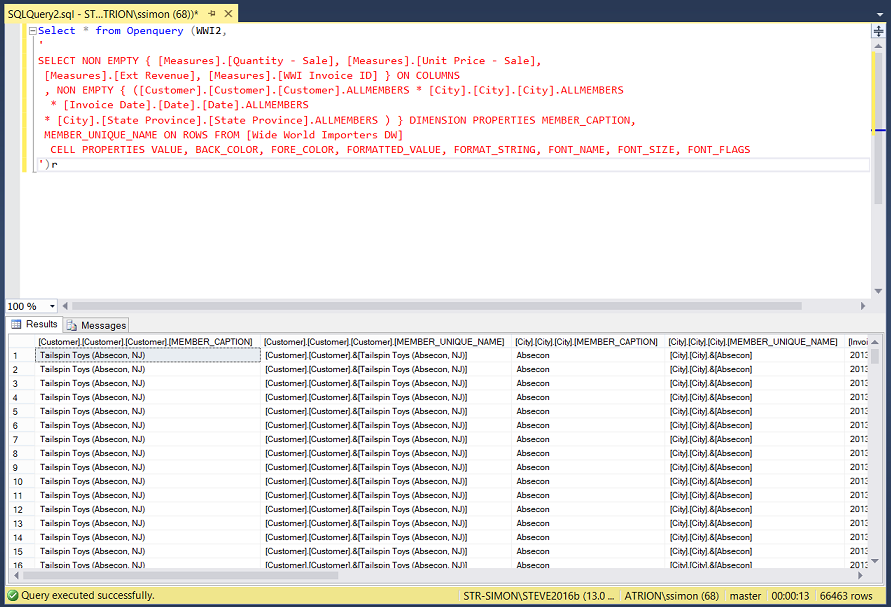Click the query executed successfully status icon
The image size is (891, 607).
pos(11,595)
